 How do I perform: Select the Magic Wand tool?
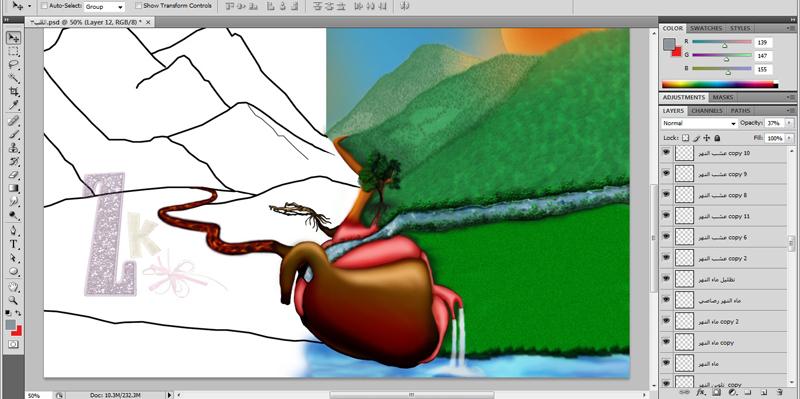click(14, 78)
